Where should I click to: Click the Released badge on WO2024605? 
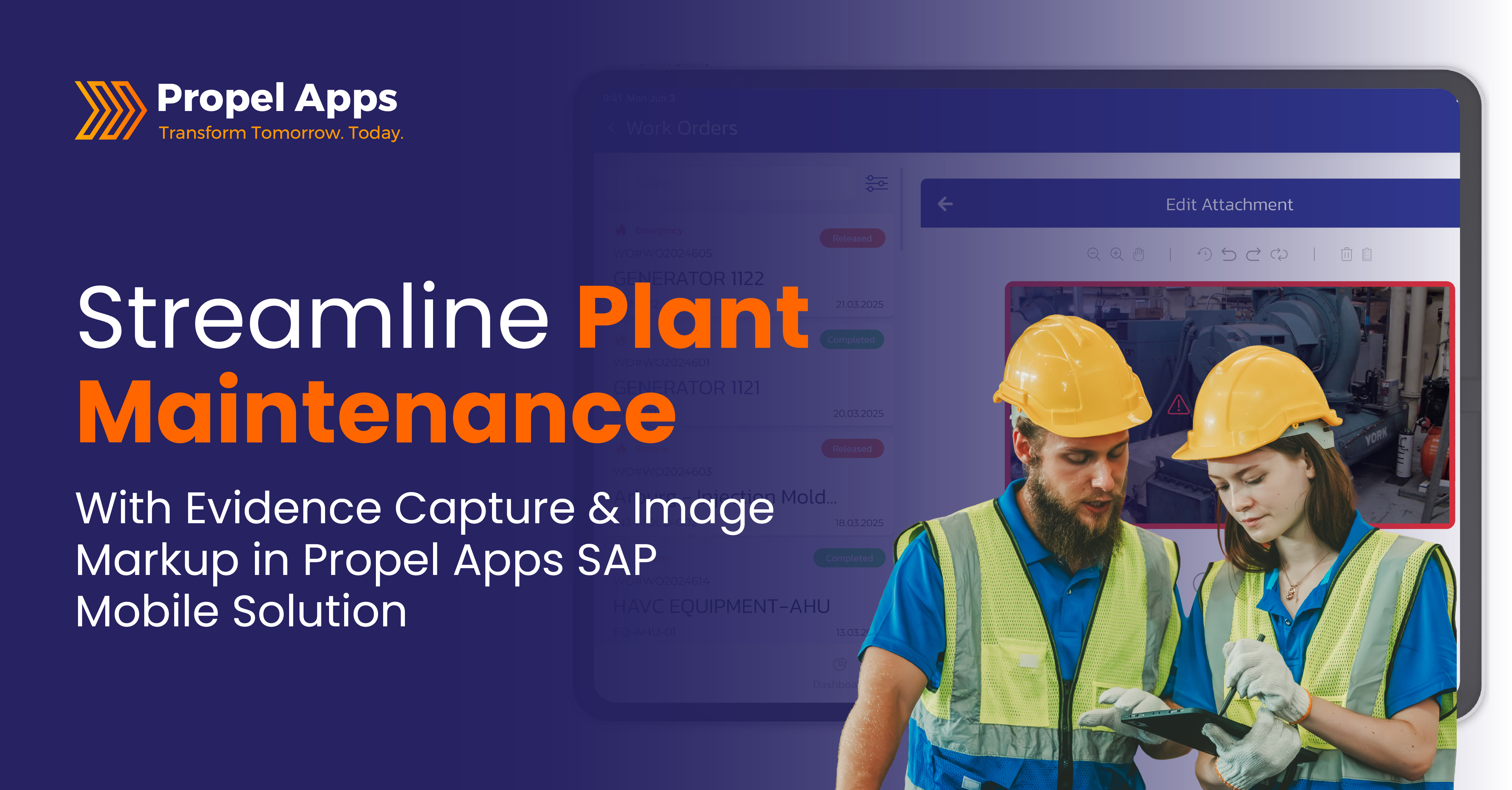point(852,238)
